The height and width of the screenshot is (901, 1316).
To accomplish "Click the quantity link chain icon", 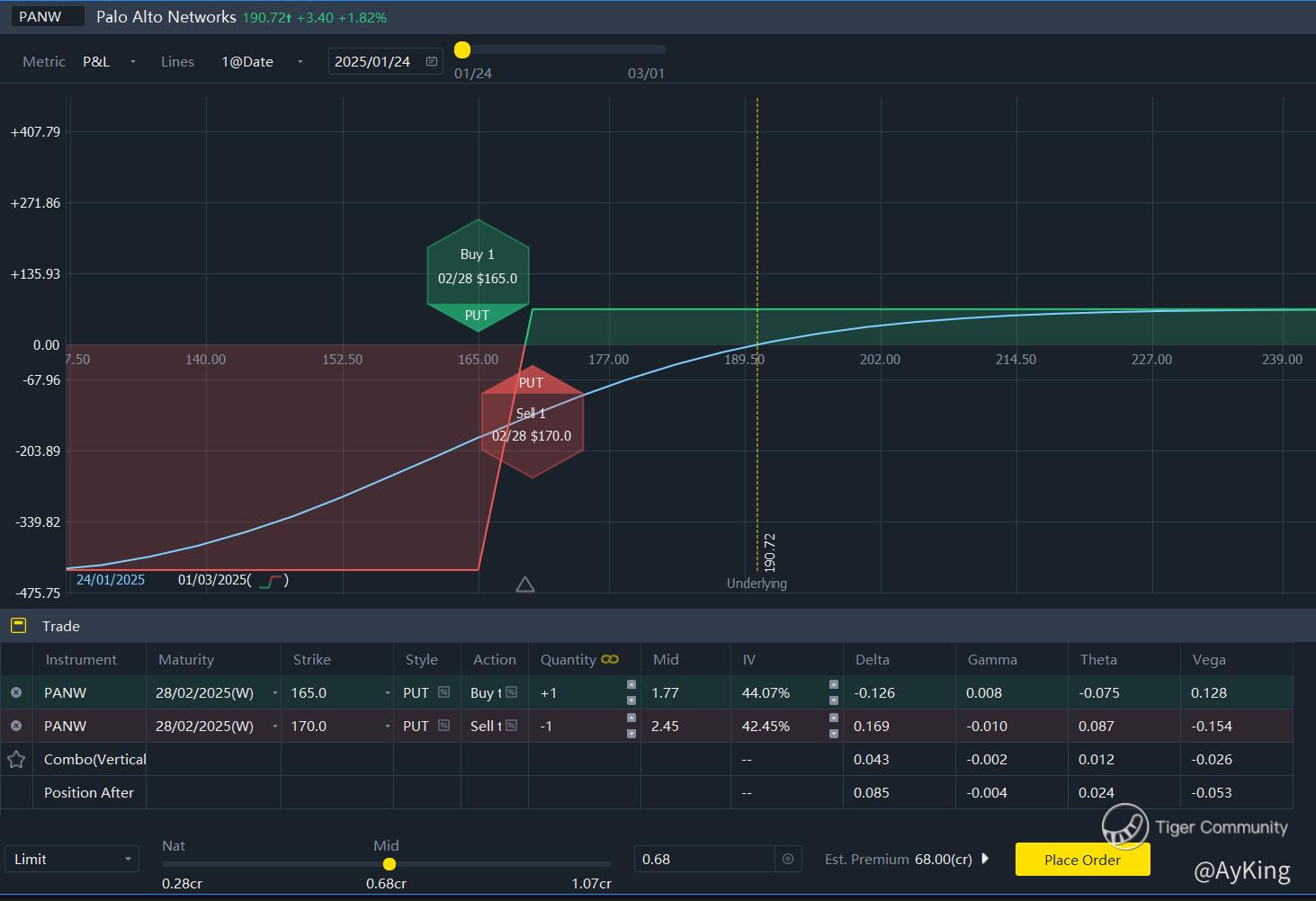I will click(610, 659).
